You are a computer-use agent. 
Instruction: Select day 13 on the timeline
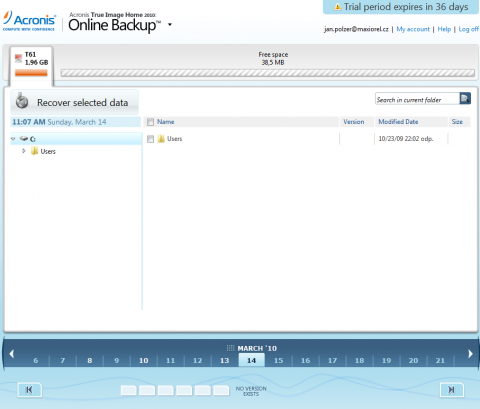[225, 360]
